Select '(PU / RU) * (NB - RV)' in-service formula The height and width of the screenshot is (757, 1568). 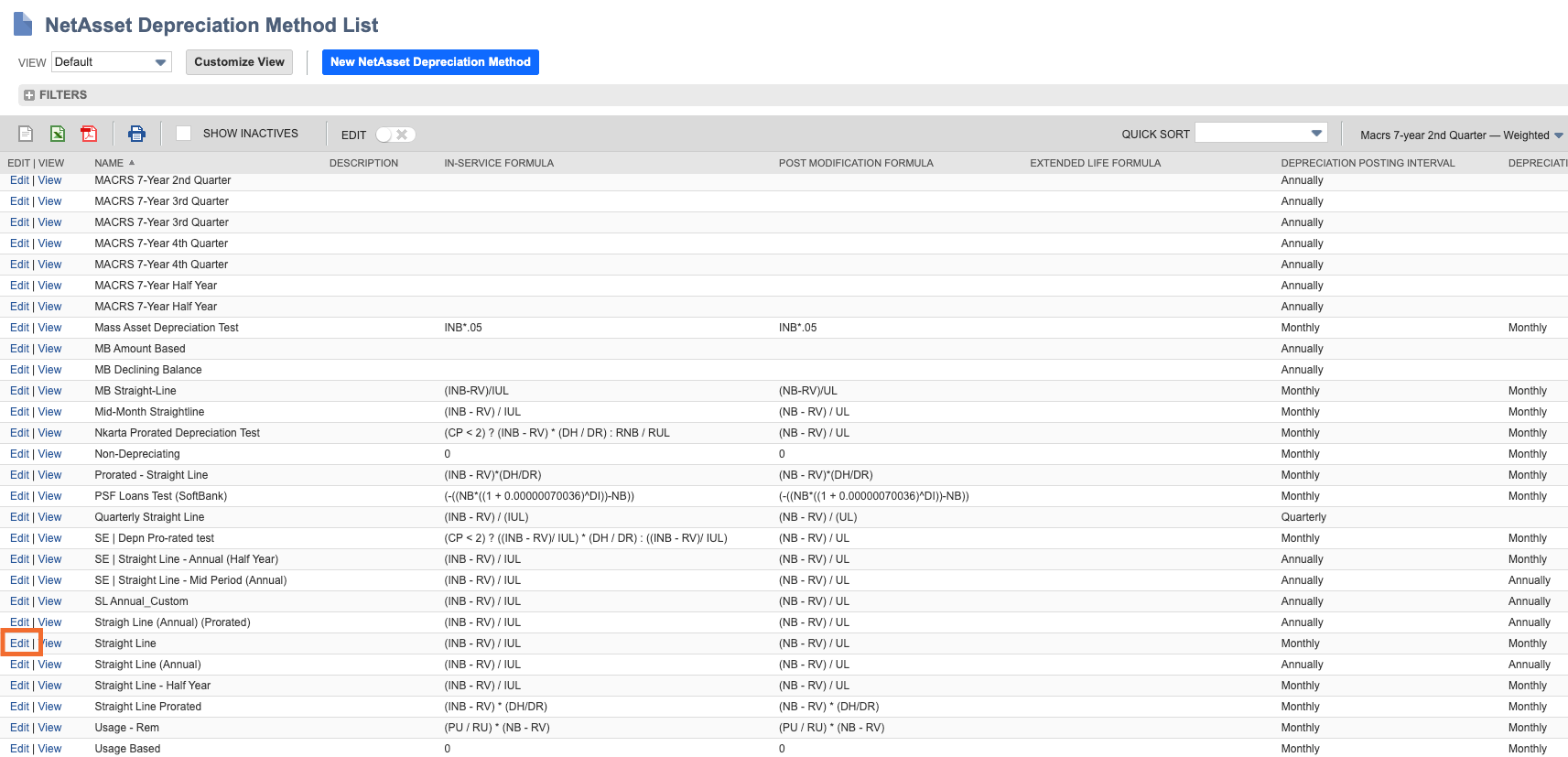click(x=497, y=728)
